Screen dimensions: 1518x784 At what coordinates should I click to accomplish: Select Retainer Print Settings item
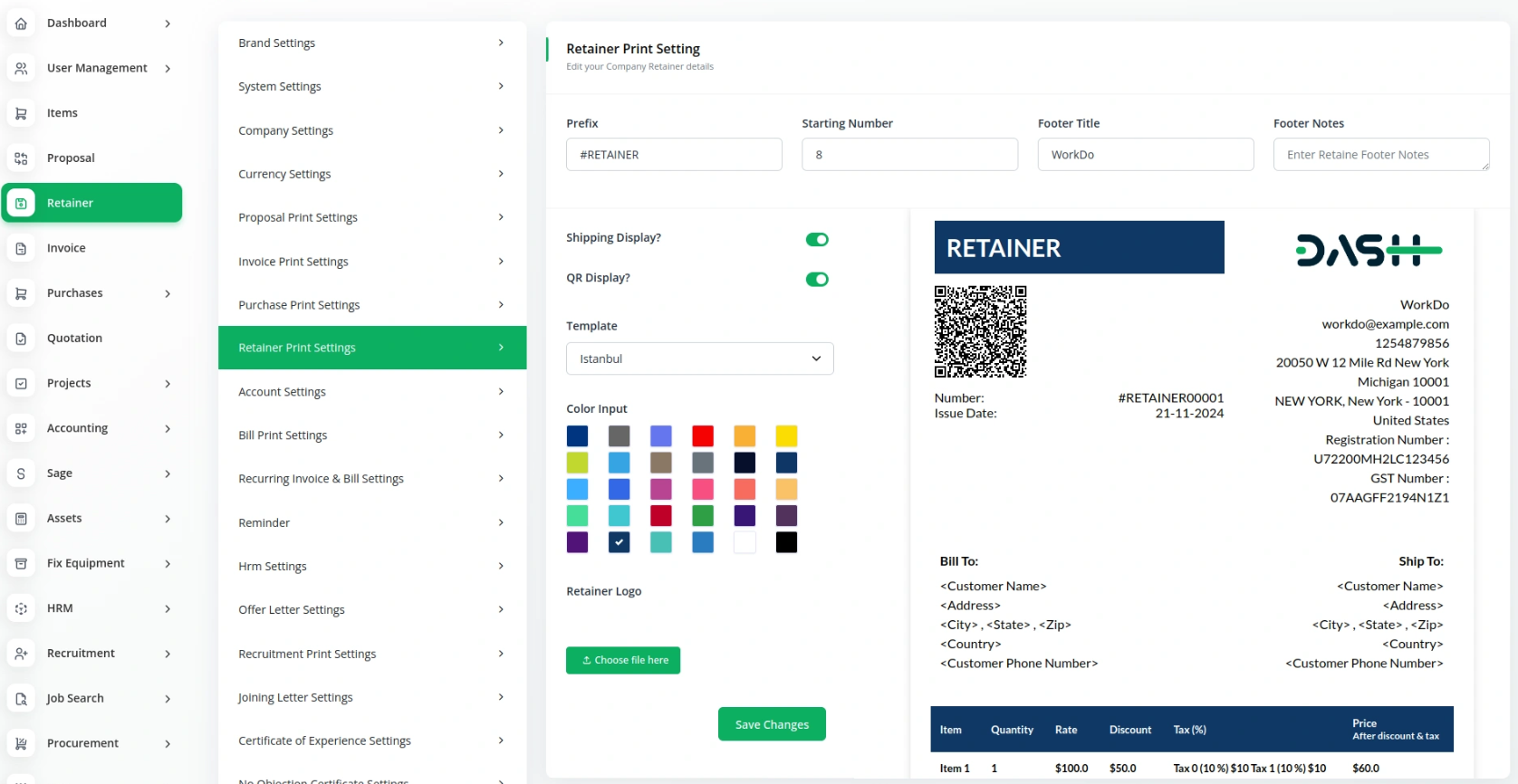pyautogui.click(x=372, y=348)
